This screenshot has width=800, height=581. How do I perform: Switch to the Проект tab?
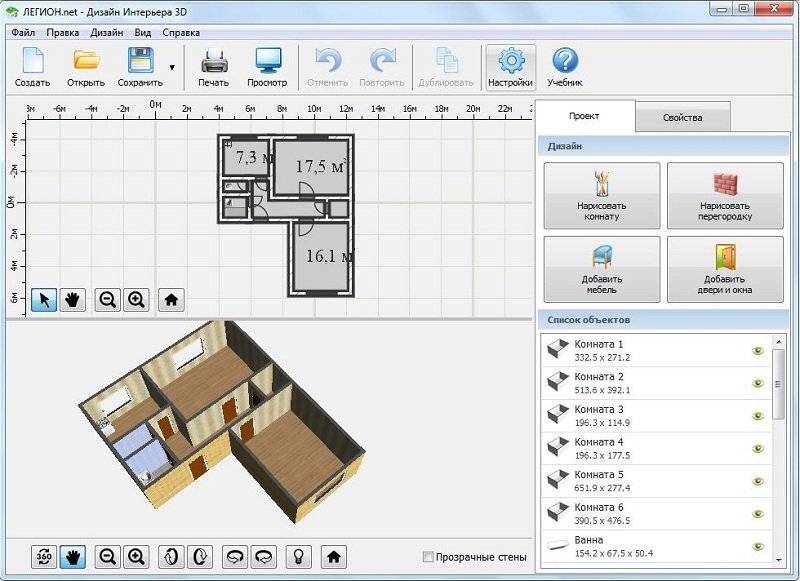click(x=584, y=116)
